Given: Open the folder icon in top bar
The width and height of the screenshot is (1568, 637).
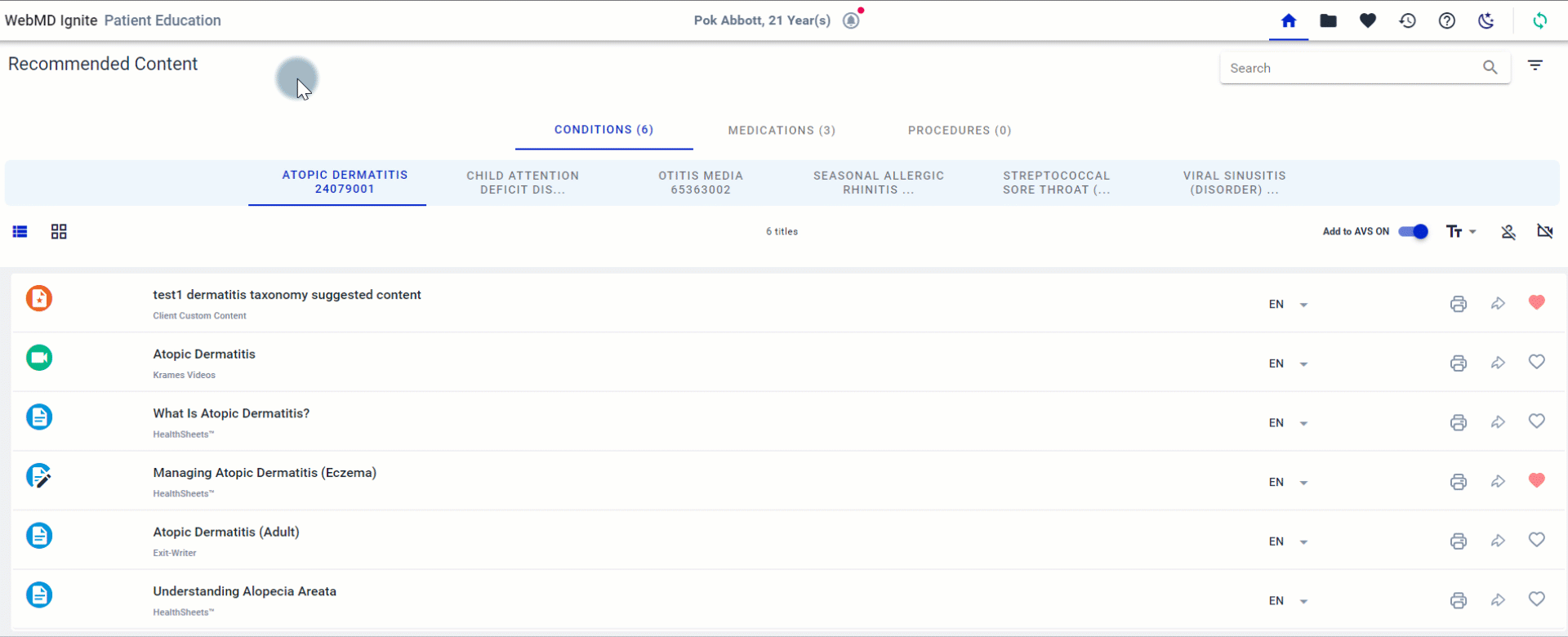Looking at the screenshot, I should coord(1328,21).
